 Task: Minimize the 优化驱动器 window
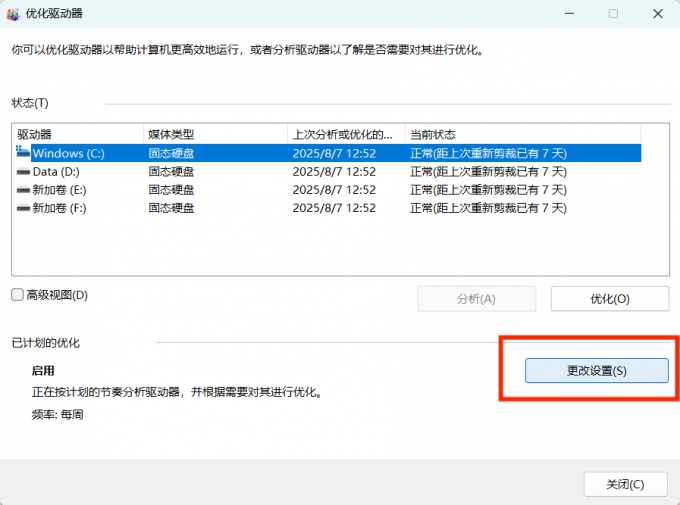(569, 14)
